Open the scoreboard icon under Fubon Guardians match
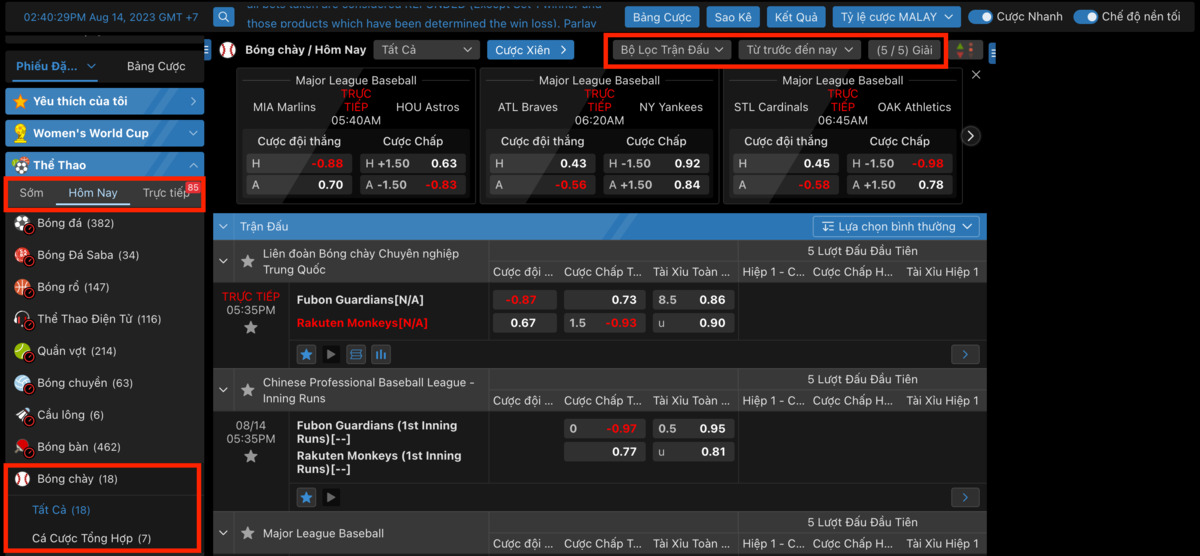 [x=356, y=354]
